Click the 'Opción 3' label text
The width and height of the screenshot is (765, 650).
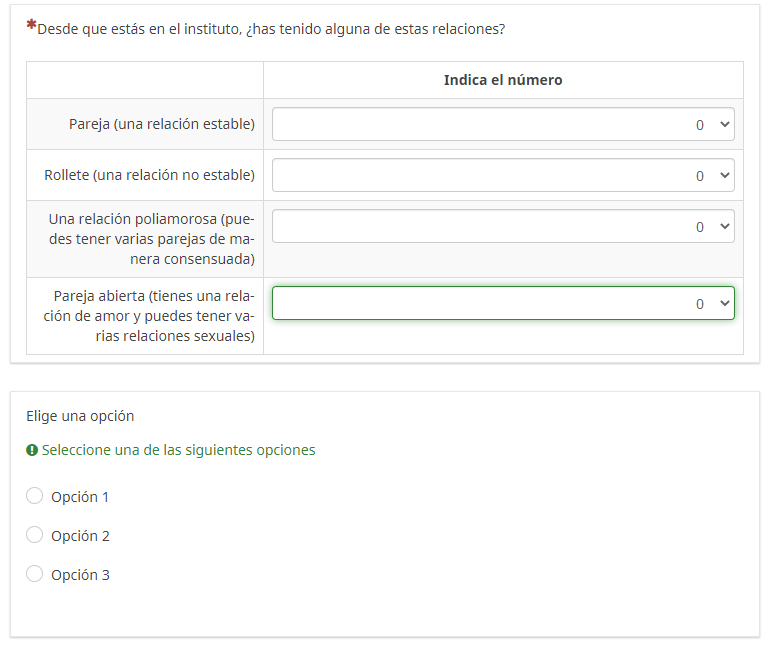tap(80, 575)
